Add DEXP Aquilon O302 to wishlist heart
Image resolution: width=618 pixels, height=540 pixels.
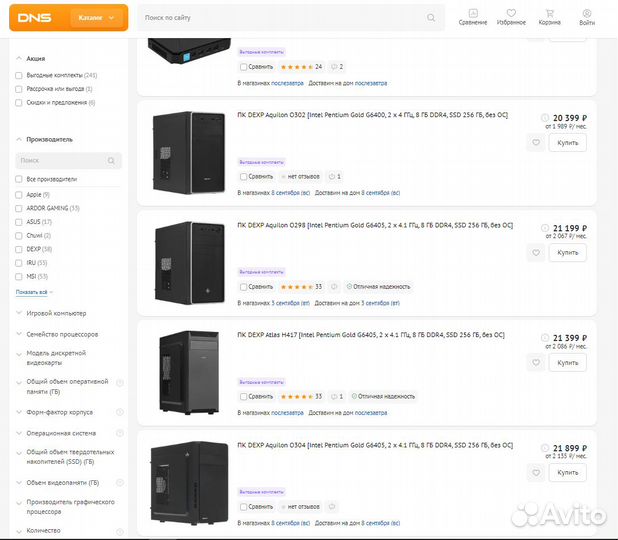pyautogui.click(x=536, y=143)
